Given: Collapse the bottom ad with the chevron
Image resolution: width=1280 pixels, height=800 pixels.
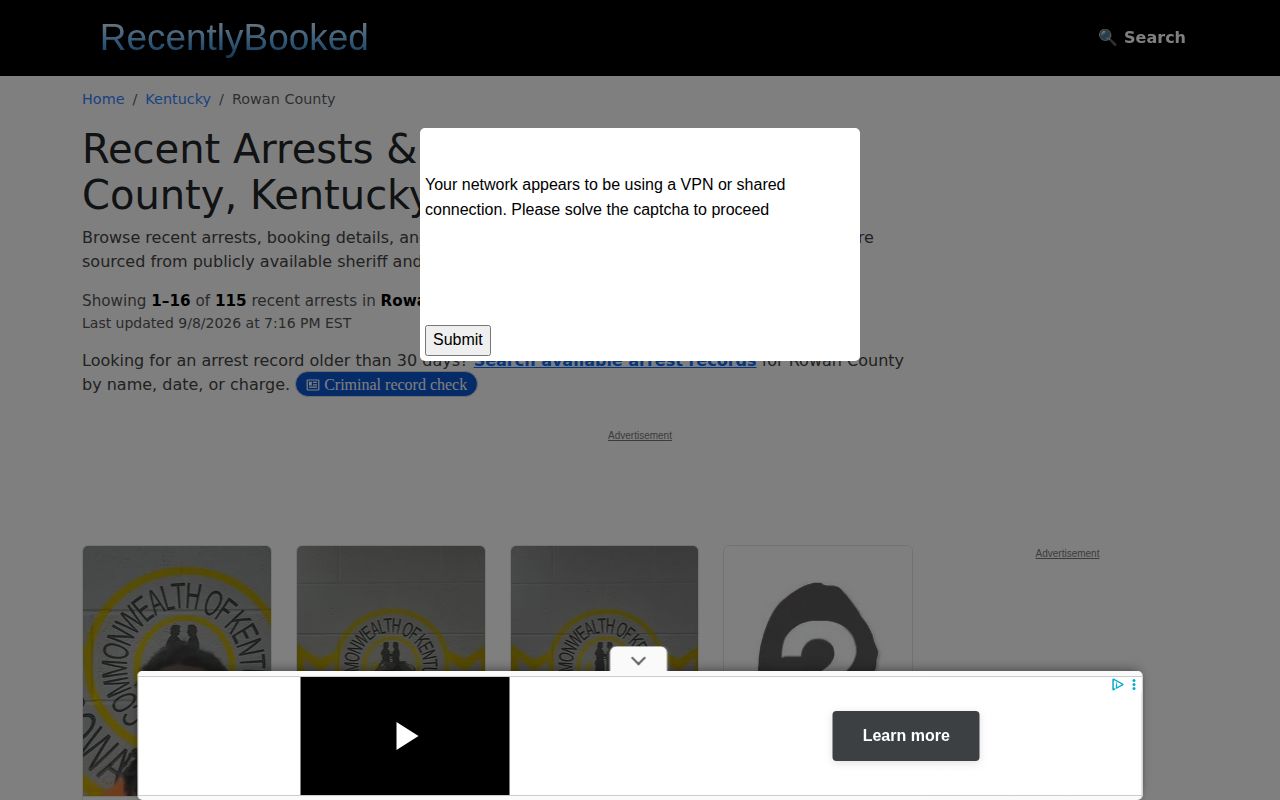Looking at the screenshot, I should pos(638,661).
